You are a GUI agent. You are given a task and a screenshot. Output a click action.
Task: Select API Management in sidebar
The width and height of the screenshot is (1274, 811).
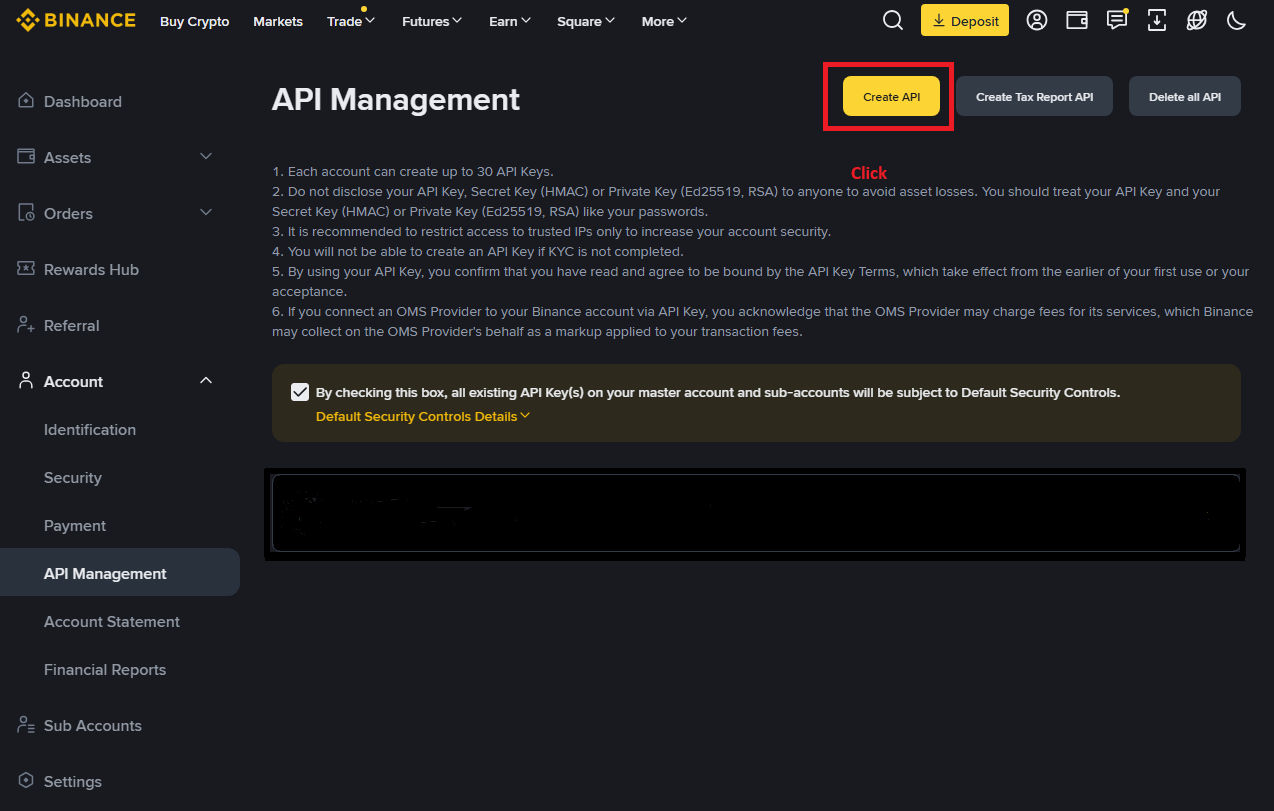pyautogui.click(x=120, y=572)
